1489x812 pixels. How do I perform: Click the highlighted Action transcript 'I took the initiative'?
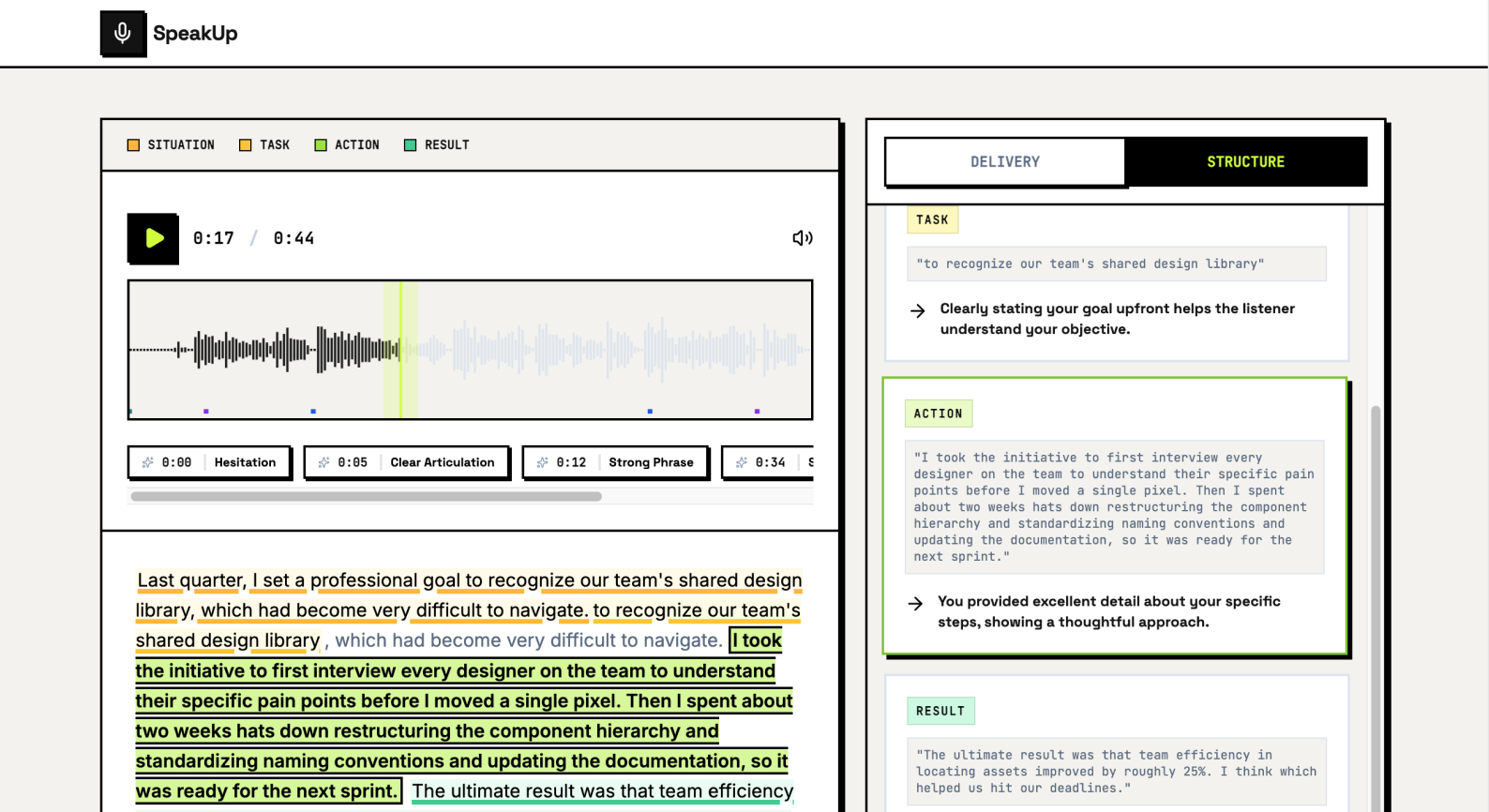click(x=464, y=716)
